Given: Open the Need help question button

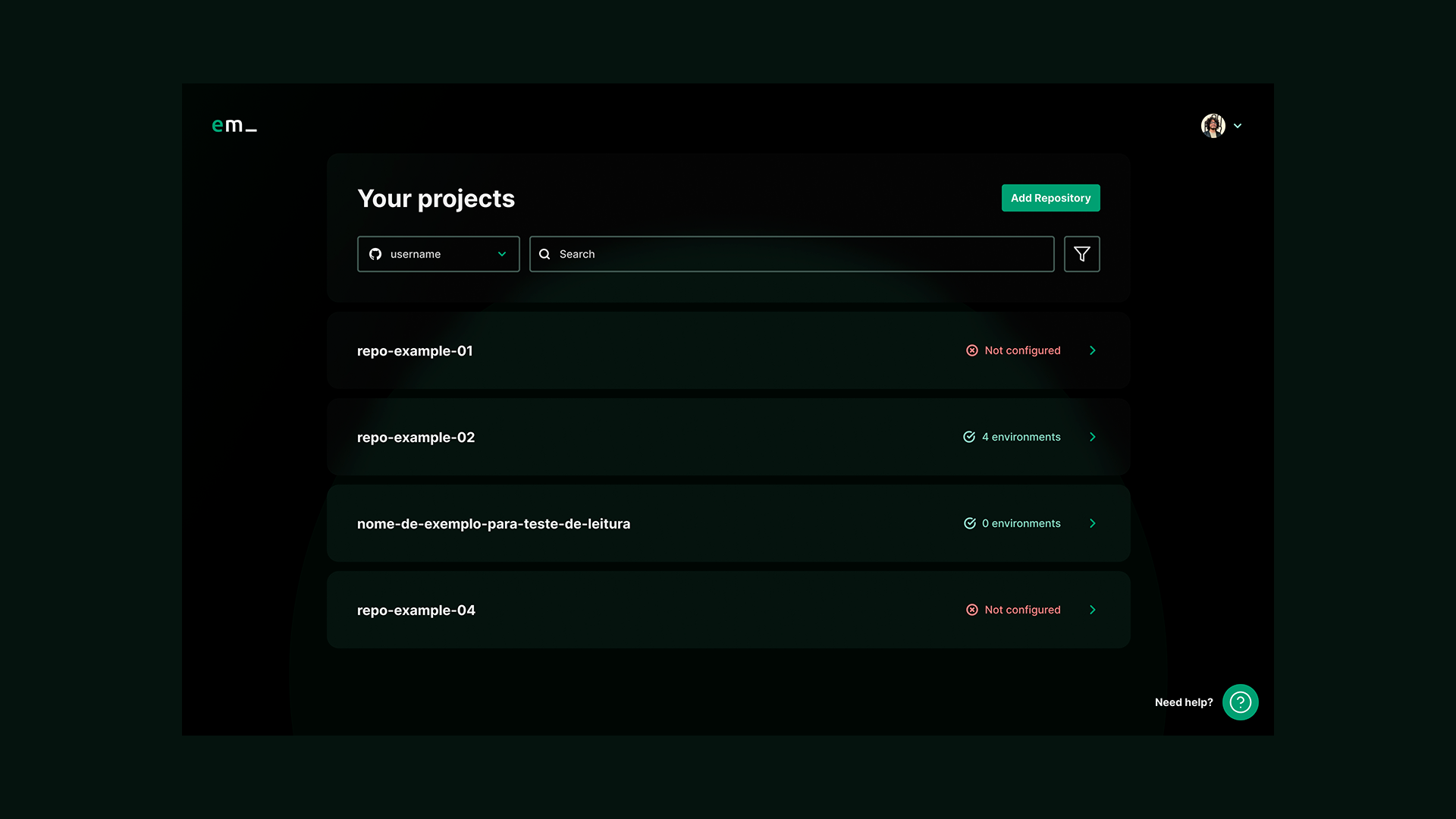Looking at the screenshot, I should coord(1240,702).
